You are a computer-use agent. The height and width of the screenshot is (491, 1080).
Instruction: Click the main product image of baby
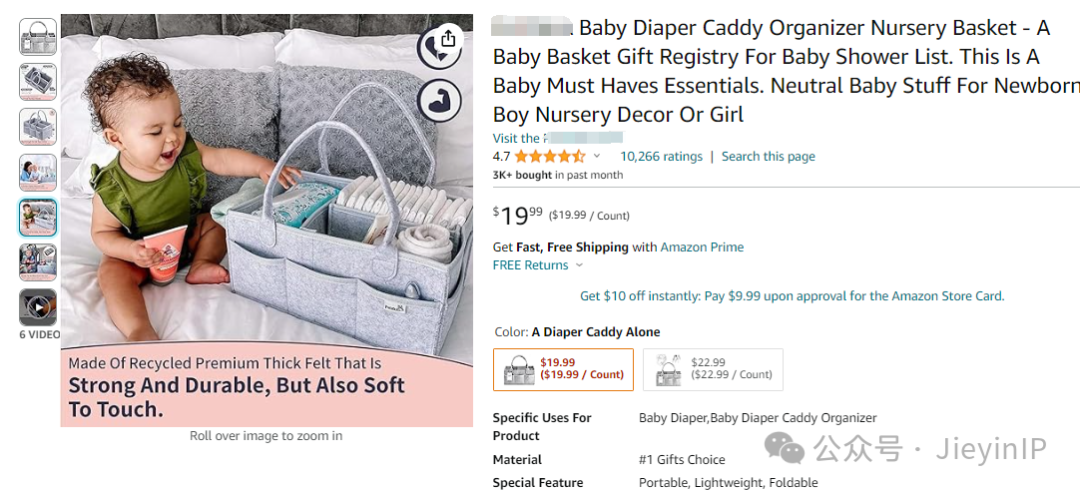267,220
